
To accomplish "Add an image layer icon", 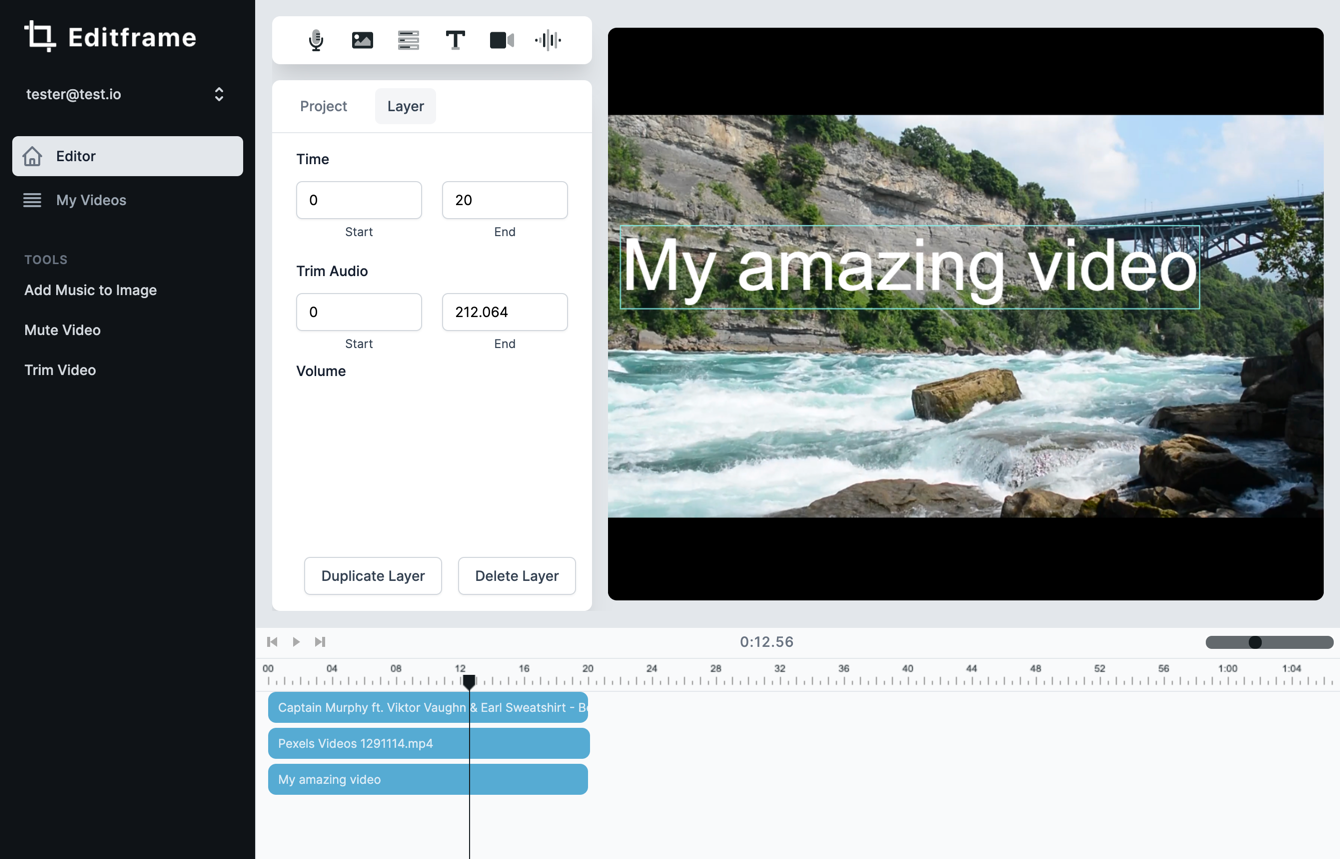I will pyautogui.click(x=362, y=40).
